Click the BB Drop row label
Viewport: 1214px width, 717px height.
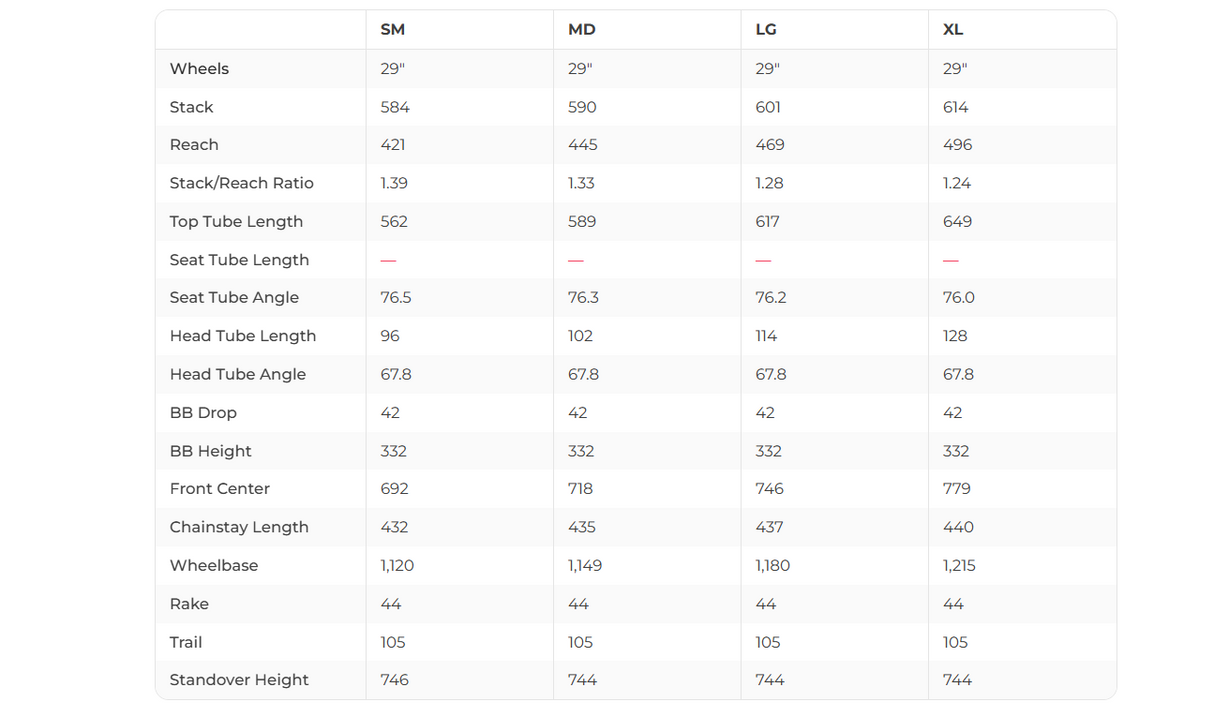203,413
